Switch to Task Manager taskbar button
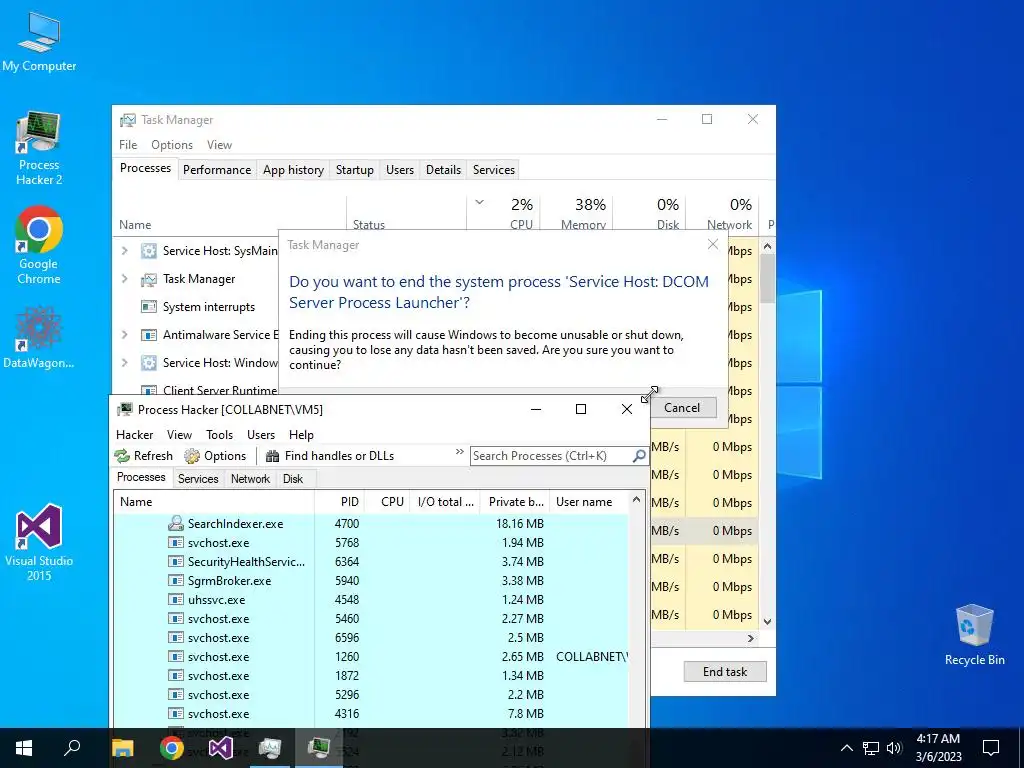The height and width of the screenshot is (768, 1024). (x=270, y=748)
